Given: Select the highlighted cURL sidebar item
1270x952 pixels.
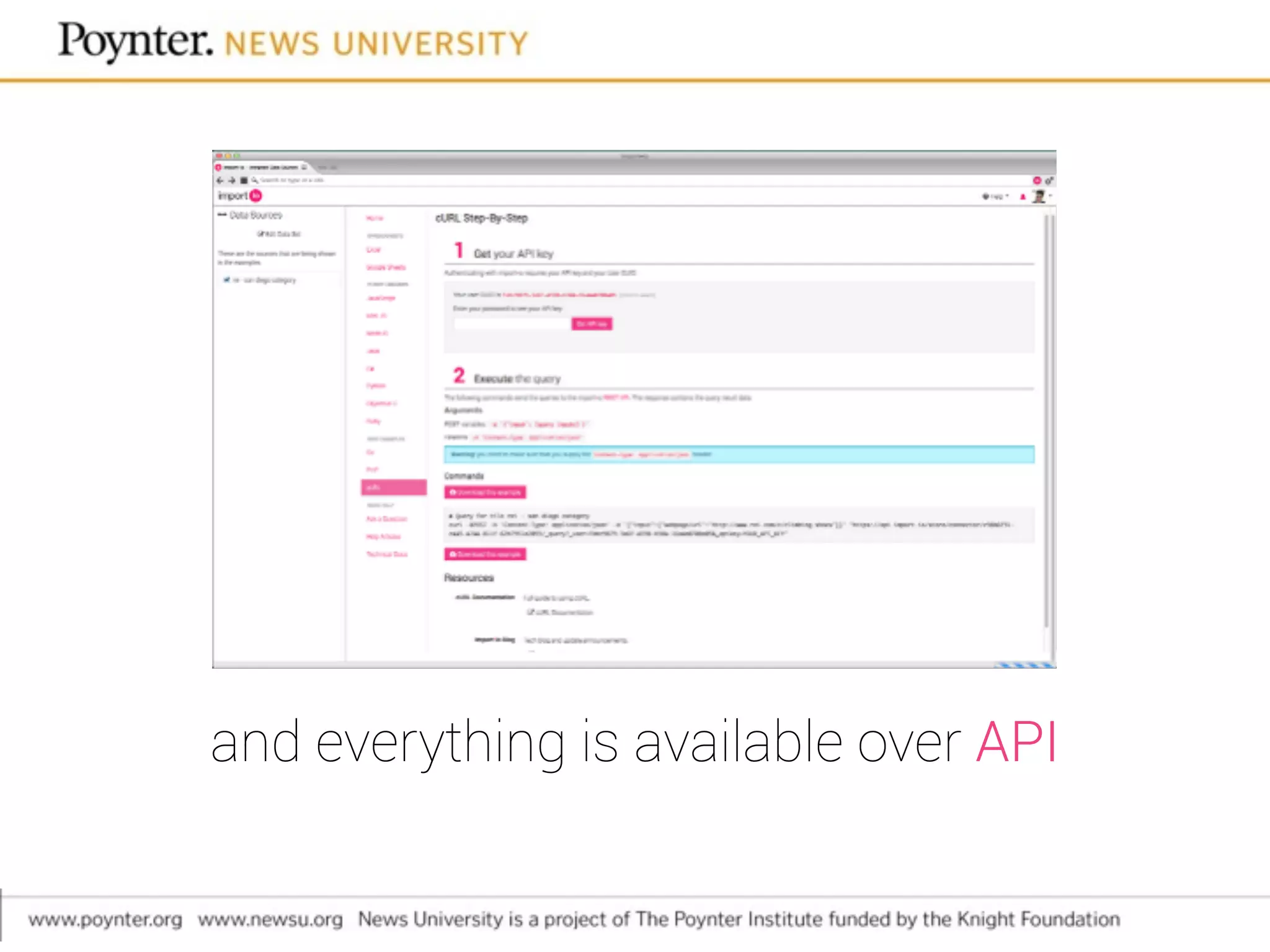Looking at the screenshot, I should tap(394, 487).
